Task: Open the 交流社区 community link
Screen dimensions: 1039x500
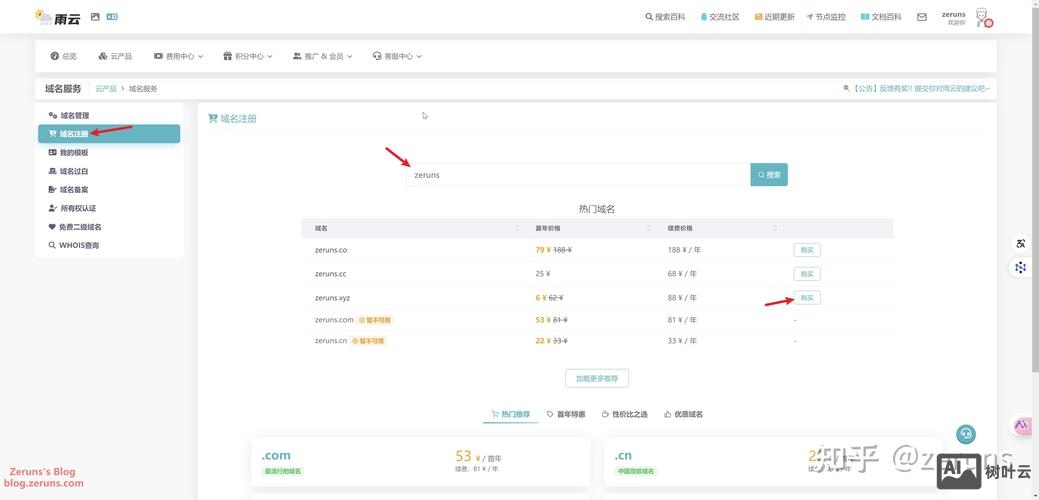Action: (x=720, y=17)
